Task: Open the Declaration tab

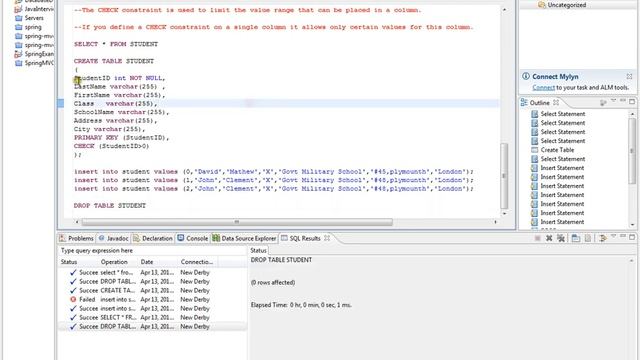Action: click(153, 238)
